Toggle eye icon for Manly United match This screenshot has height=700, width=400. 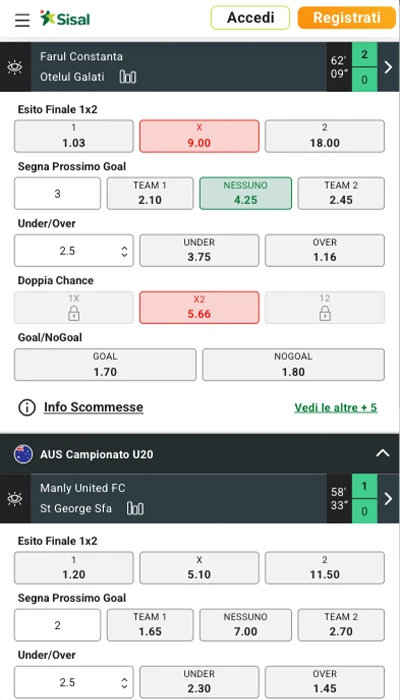tap(15, 499)
